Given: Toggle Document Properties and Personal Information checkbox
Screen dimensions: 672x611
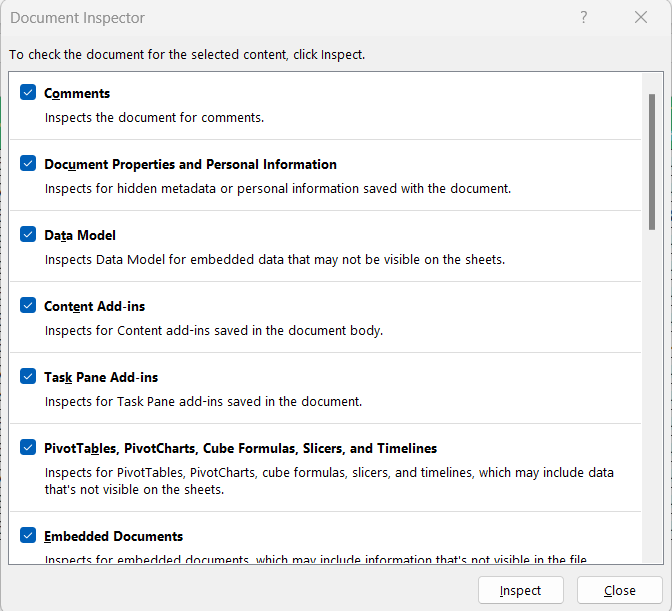Looking at the screenshot, I should [28, 163].
